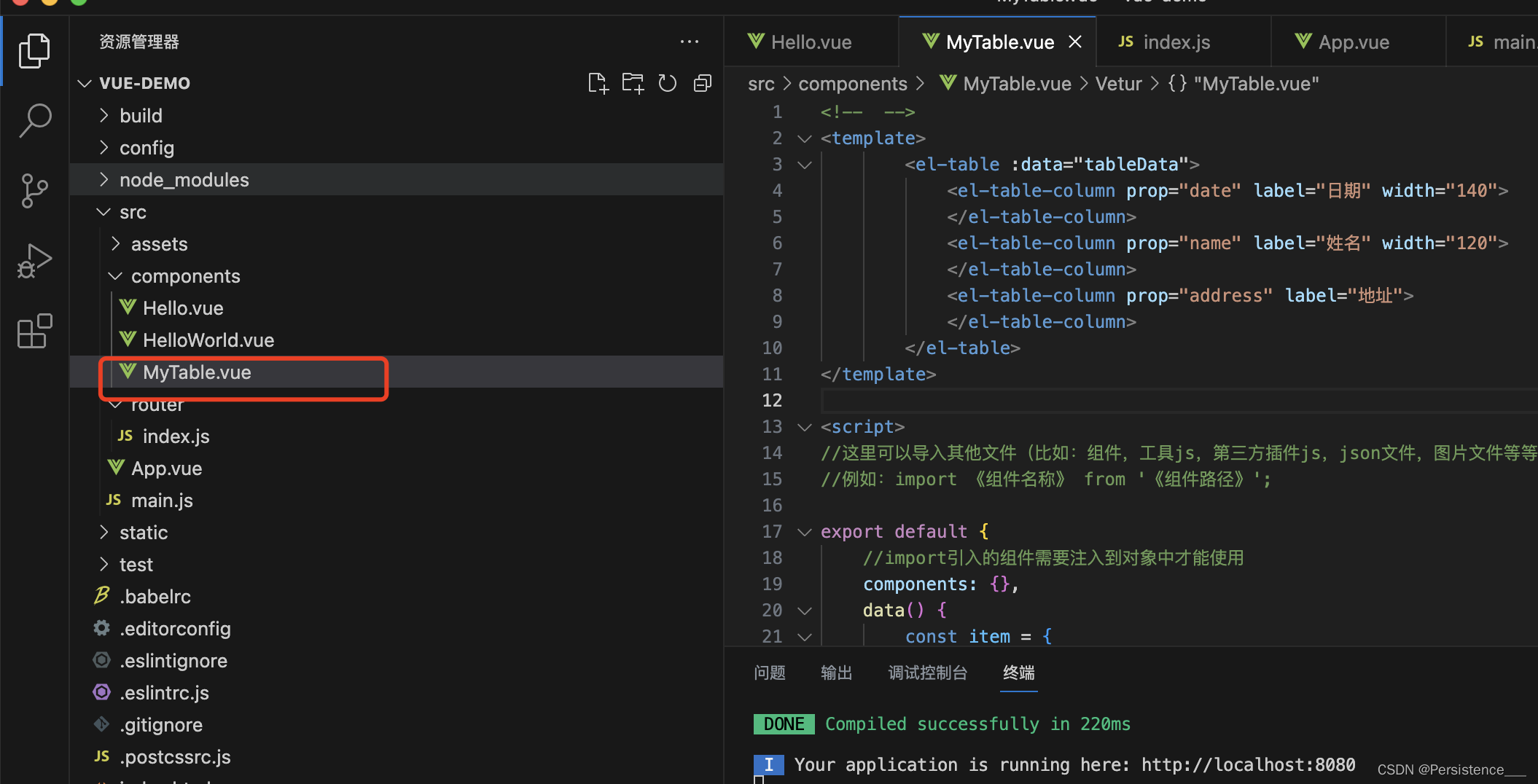
Task: Select MyTable.vue in the file tree
Action: click(397, 372)
